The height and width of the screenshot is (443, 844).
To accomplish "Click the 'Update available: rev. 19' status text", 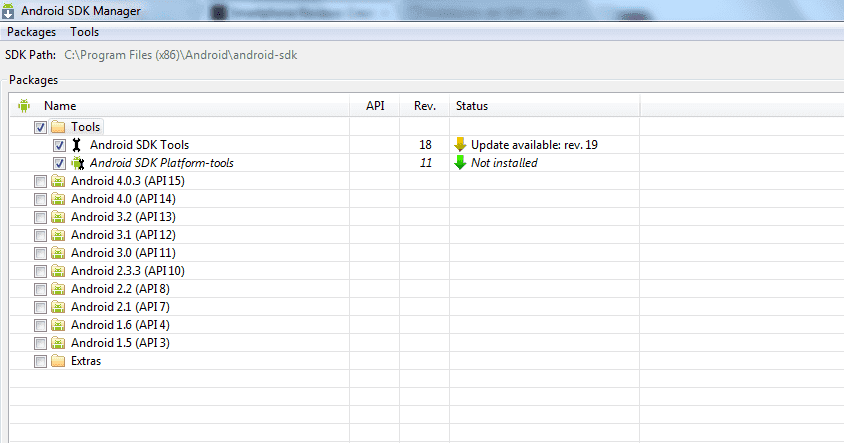I will tap(534, 145).
